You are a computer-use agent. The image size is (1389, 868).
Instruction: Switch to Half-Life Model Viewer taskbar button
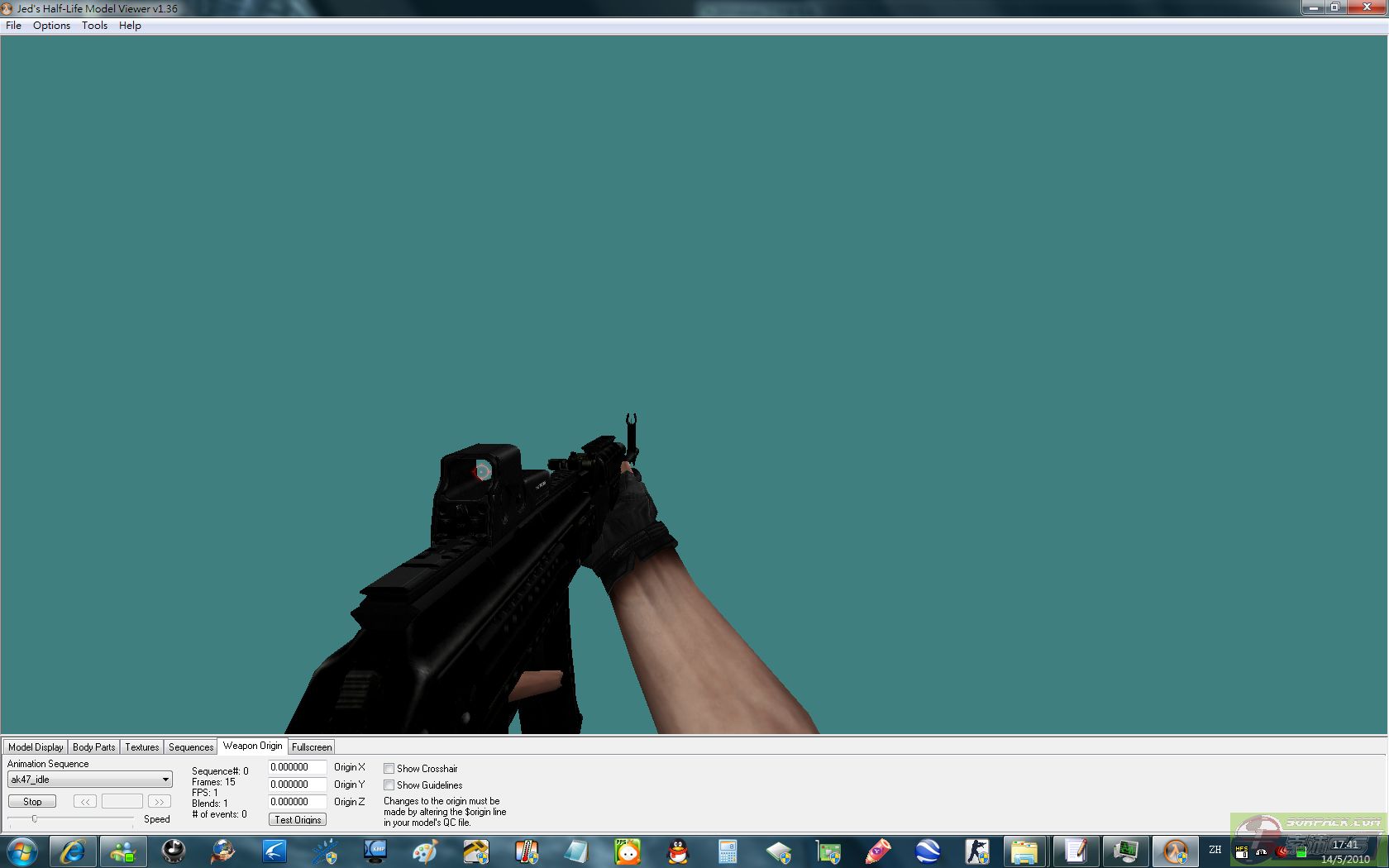[1176, 851]
